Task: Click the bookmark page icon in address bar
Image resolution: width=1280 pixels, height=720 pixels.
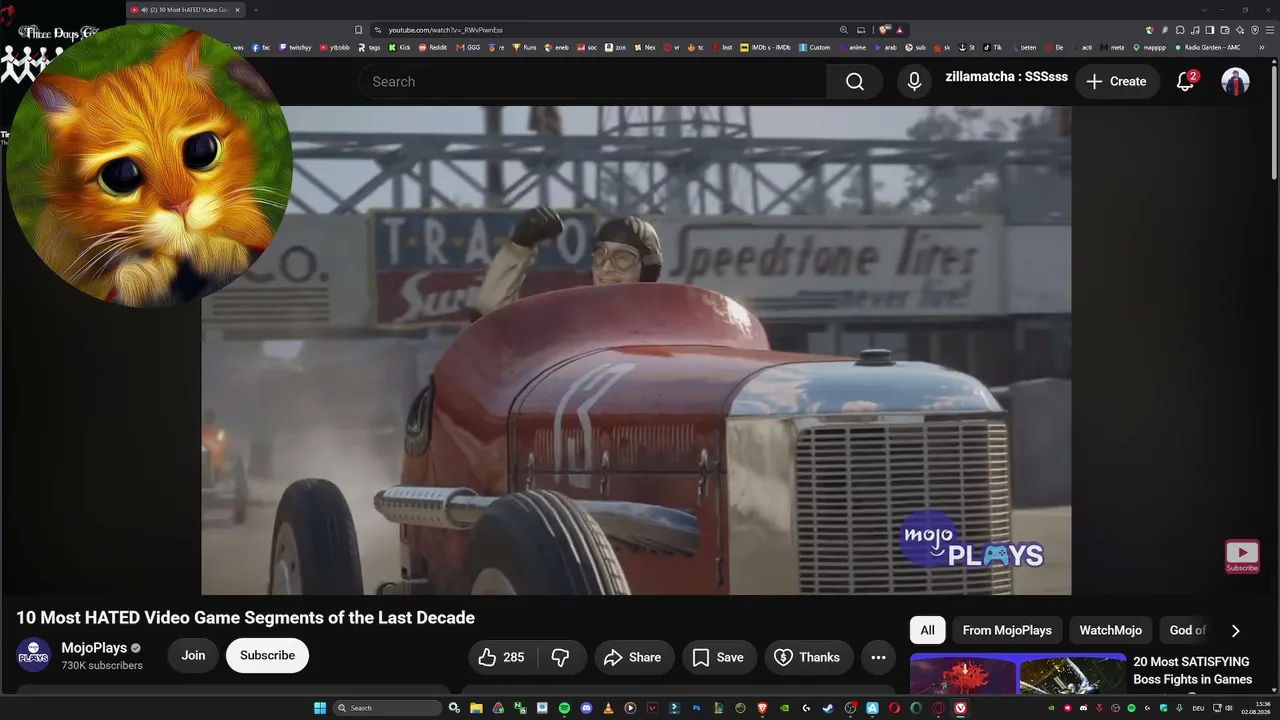Action: [358, 30]
